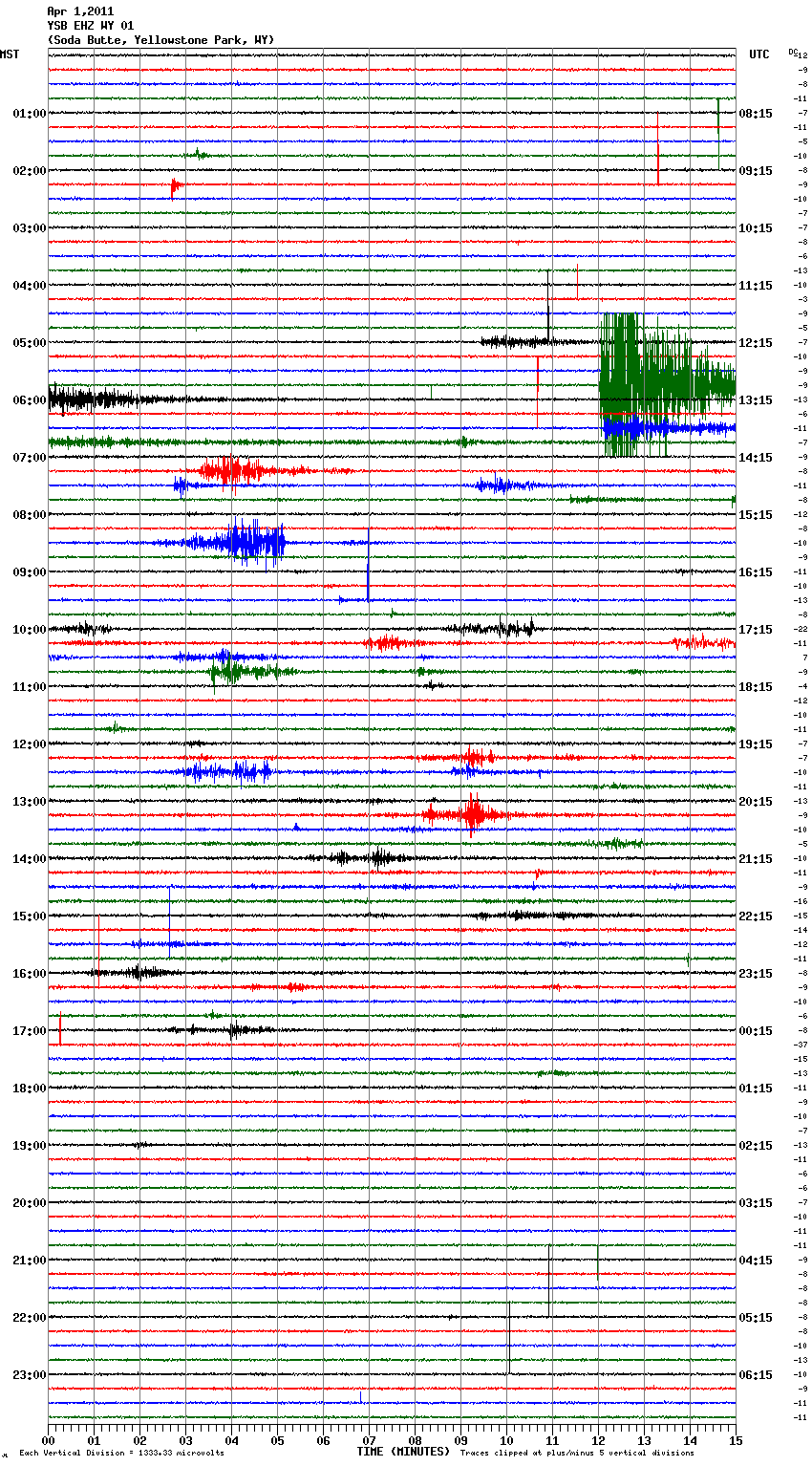Click the 02:15 UTC time label

point(756,1146)
